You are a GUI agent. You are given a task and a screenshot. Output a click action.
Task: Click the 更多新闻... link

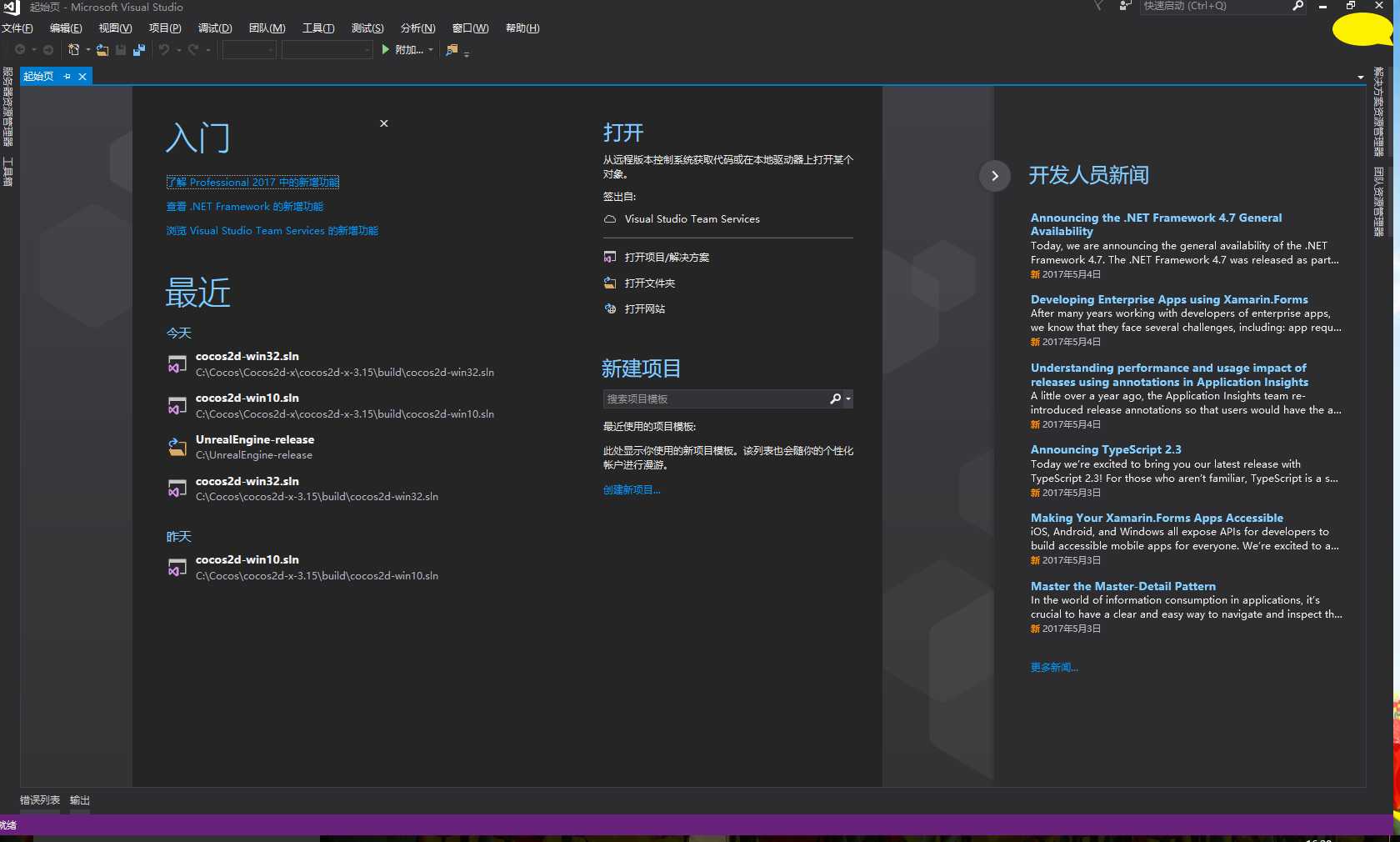[1054, 668]
